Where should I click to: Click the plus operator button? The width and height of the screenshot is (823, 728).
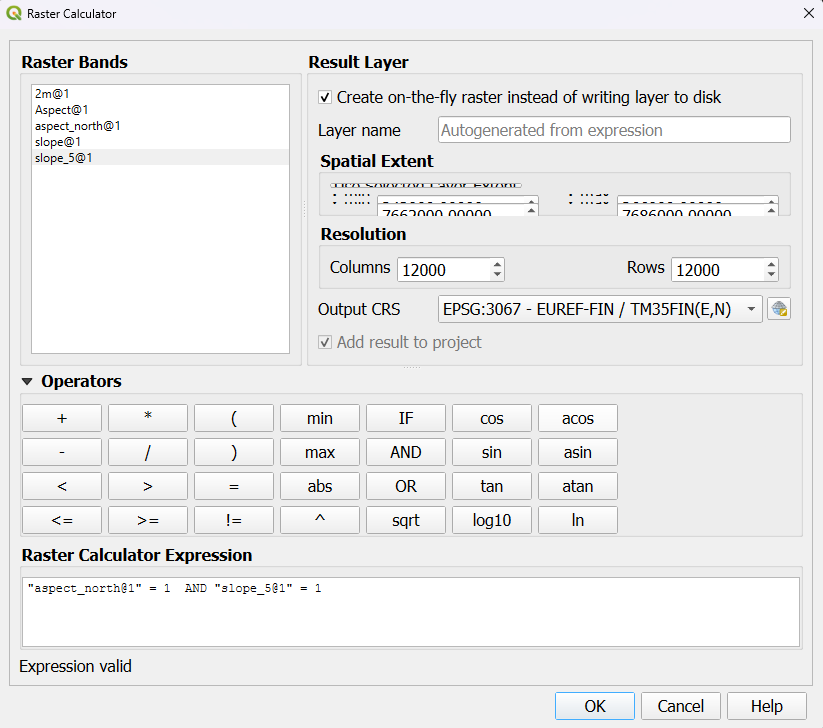click(62, 418)
